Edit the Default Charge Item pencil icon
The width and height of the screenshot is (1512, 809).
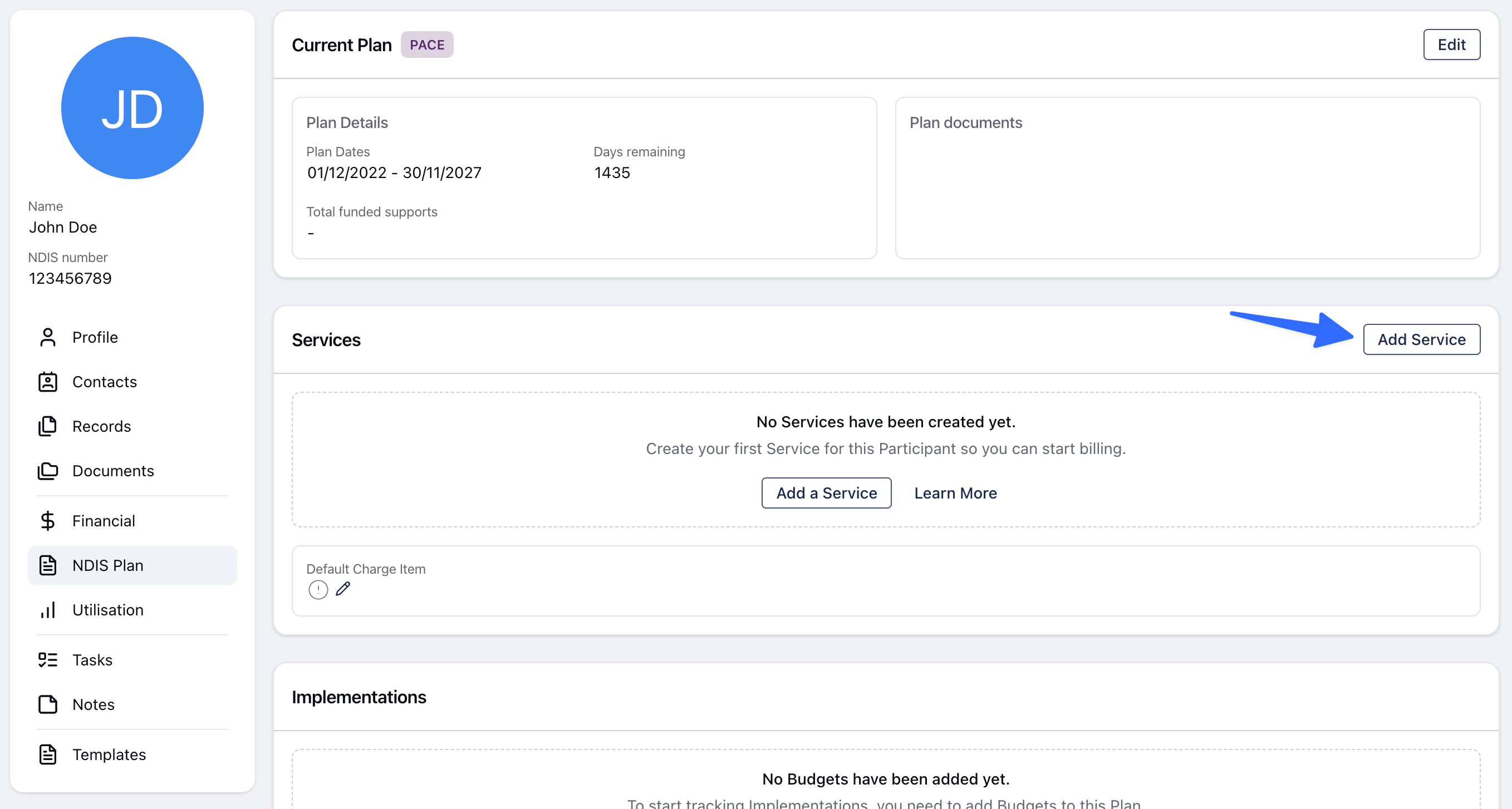click(343, 589)
